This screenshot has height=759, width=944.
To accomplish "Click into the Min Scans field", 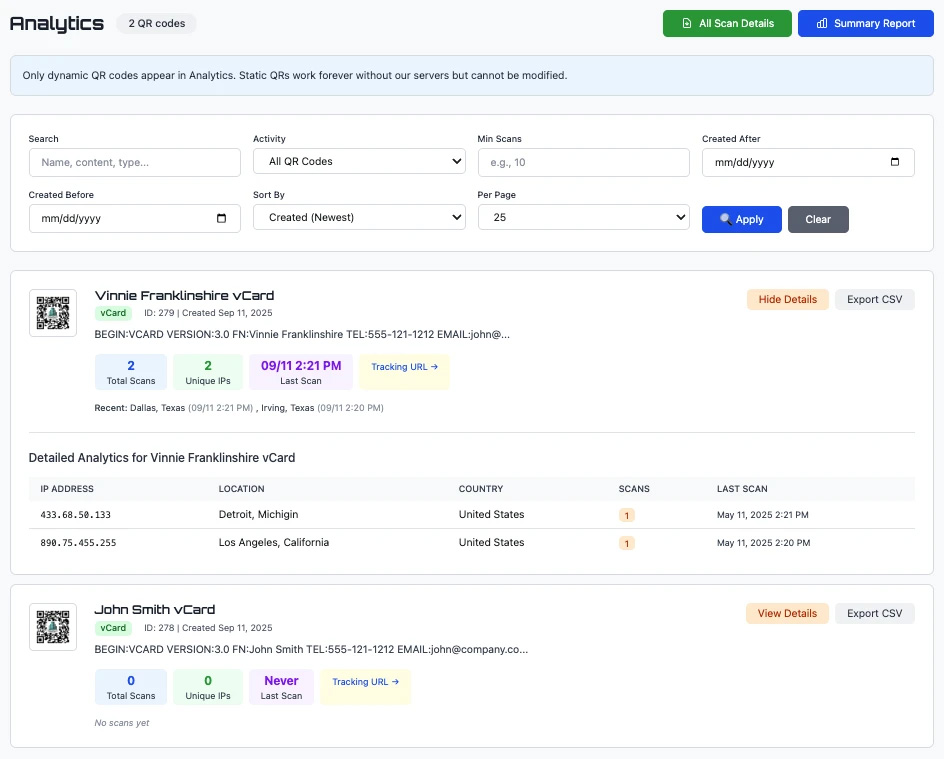I will tap(583, 162).
